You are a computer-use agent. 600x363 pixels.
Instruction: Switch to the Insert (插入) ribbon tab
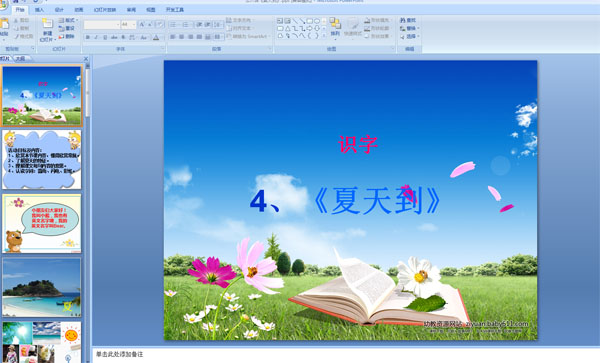point(39,10)
